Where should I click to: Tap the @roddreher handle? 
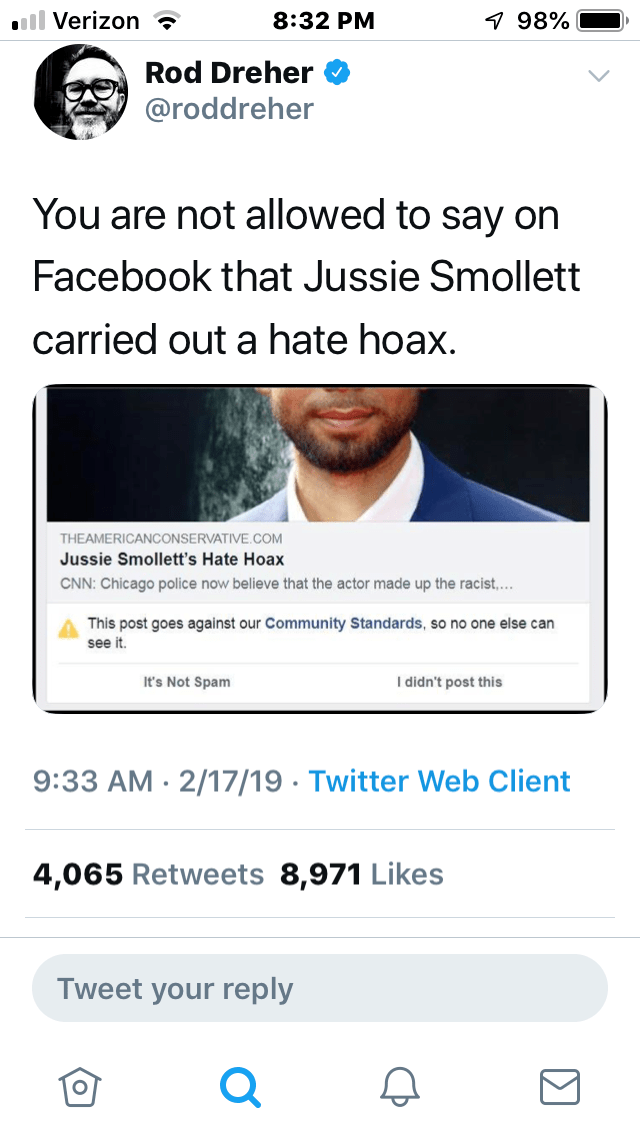pos(229,108)
